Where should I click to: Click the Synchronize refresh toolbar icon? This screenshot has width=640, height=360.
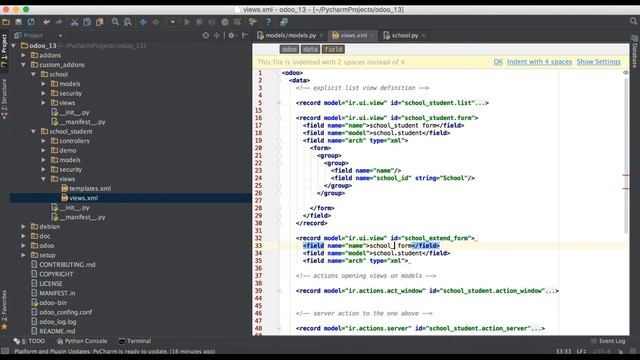pyautogui.click(x=31, y=22)
